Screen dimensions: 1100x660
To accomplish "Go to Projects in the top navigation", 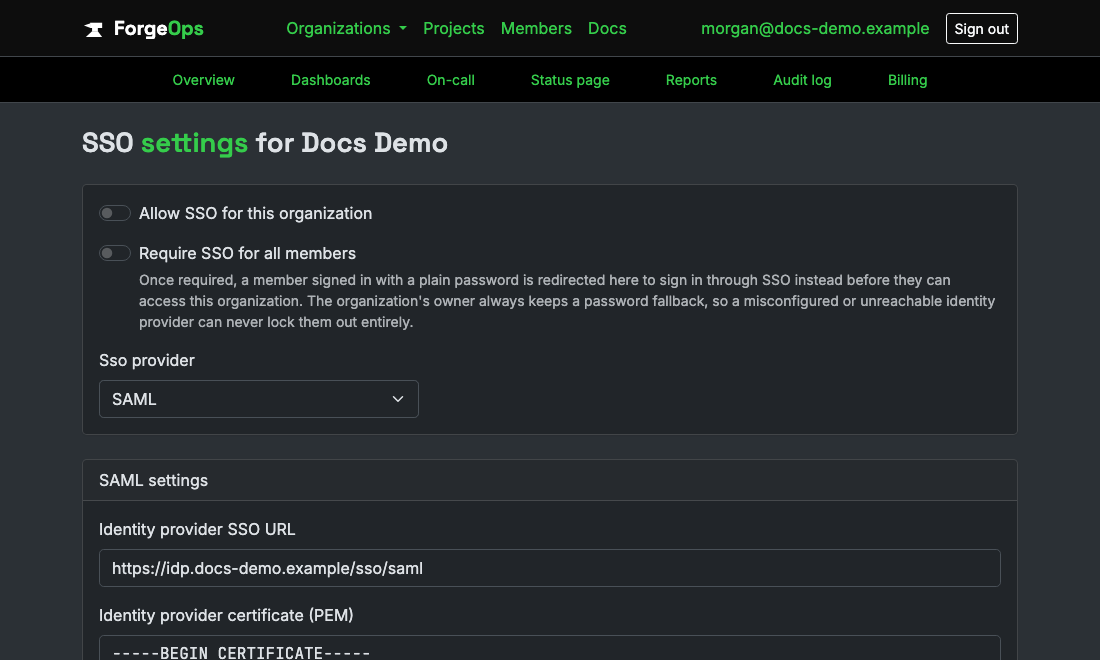I will point(453,29).
